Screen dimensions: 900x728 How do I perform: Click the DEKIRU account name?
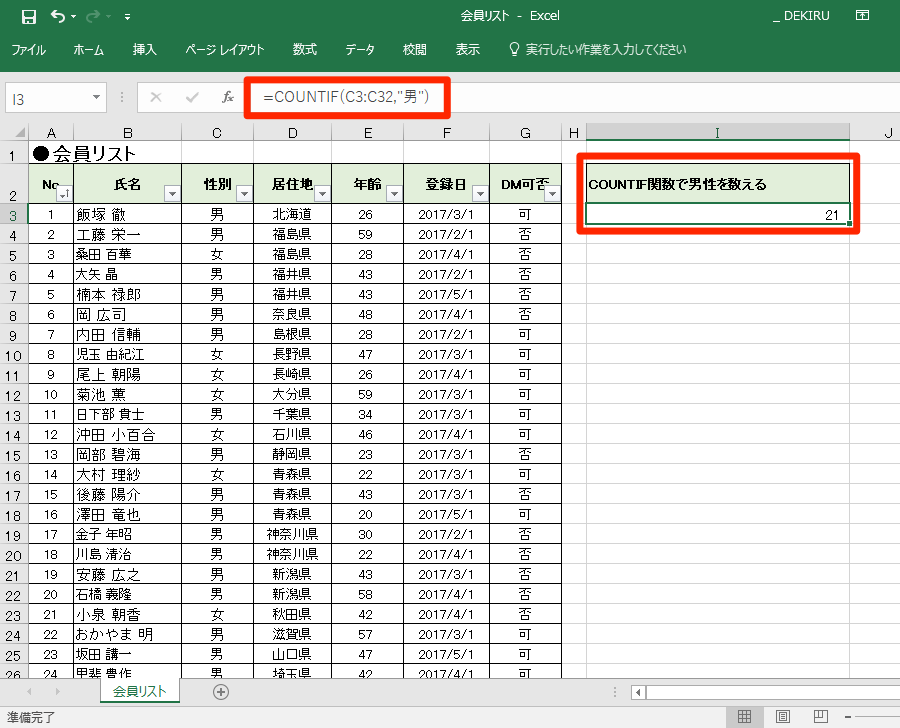pyautogui.click(x=802, y=16)
